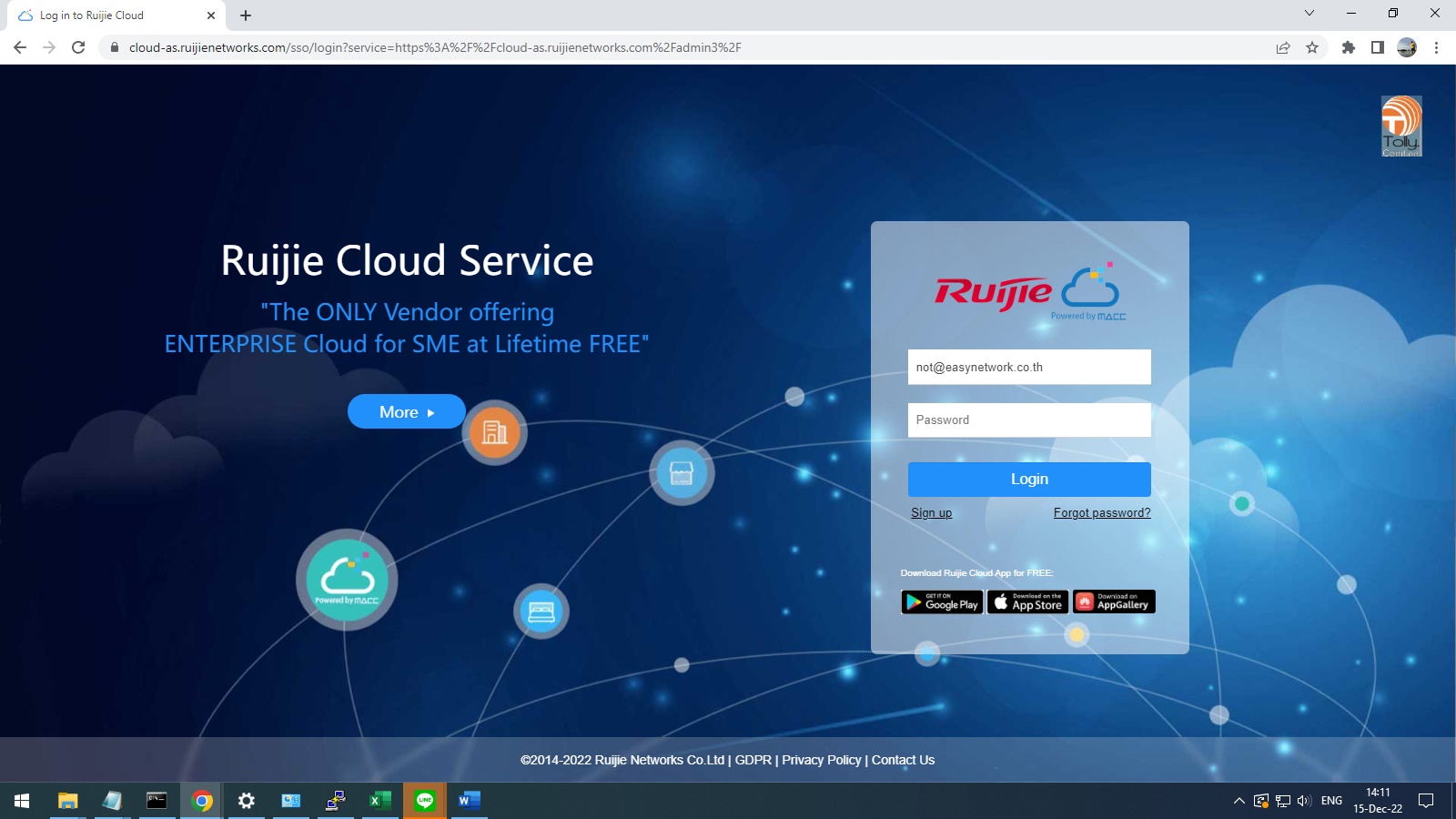Click the blue store icon bubble
1456x819 pixels.
pyautogui.click(x=682, y=473)
